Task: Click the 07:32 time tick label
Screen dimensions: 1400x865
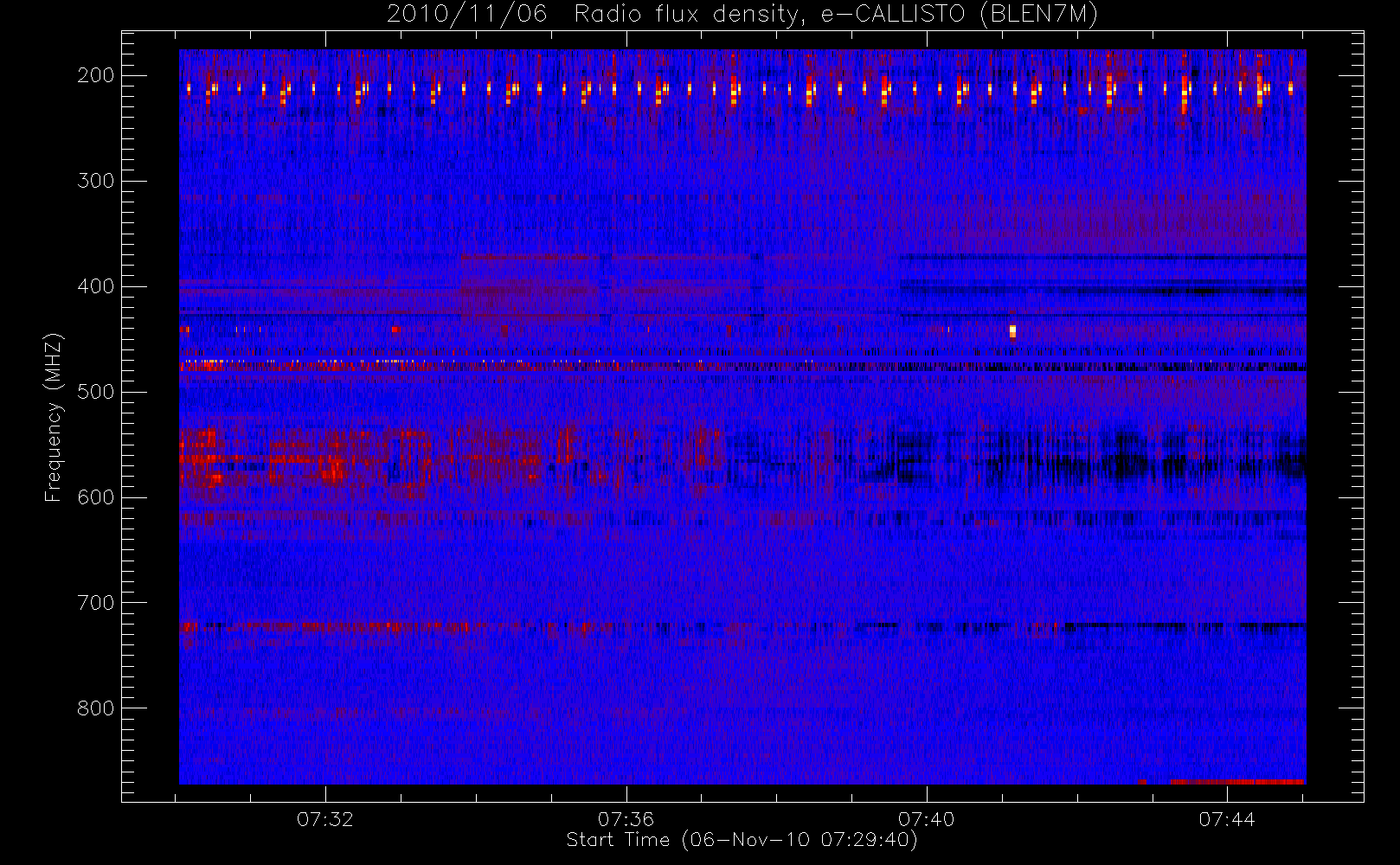Action: [325, 819]
